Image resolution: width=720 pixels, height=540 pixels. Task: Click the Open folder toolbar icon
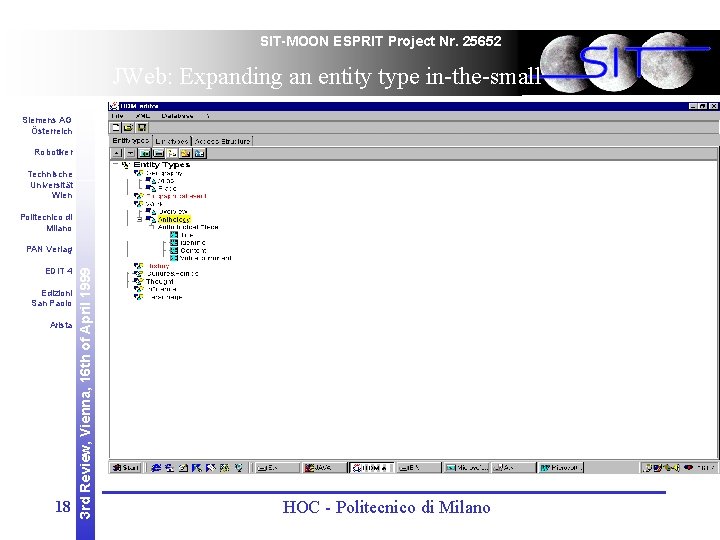click(129, 127)
